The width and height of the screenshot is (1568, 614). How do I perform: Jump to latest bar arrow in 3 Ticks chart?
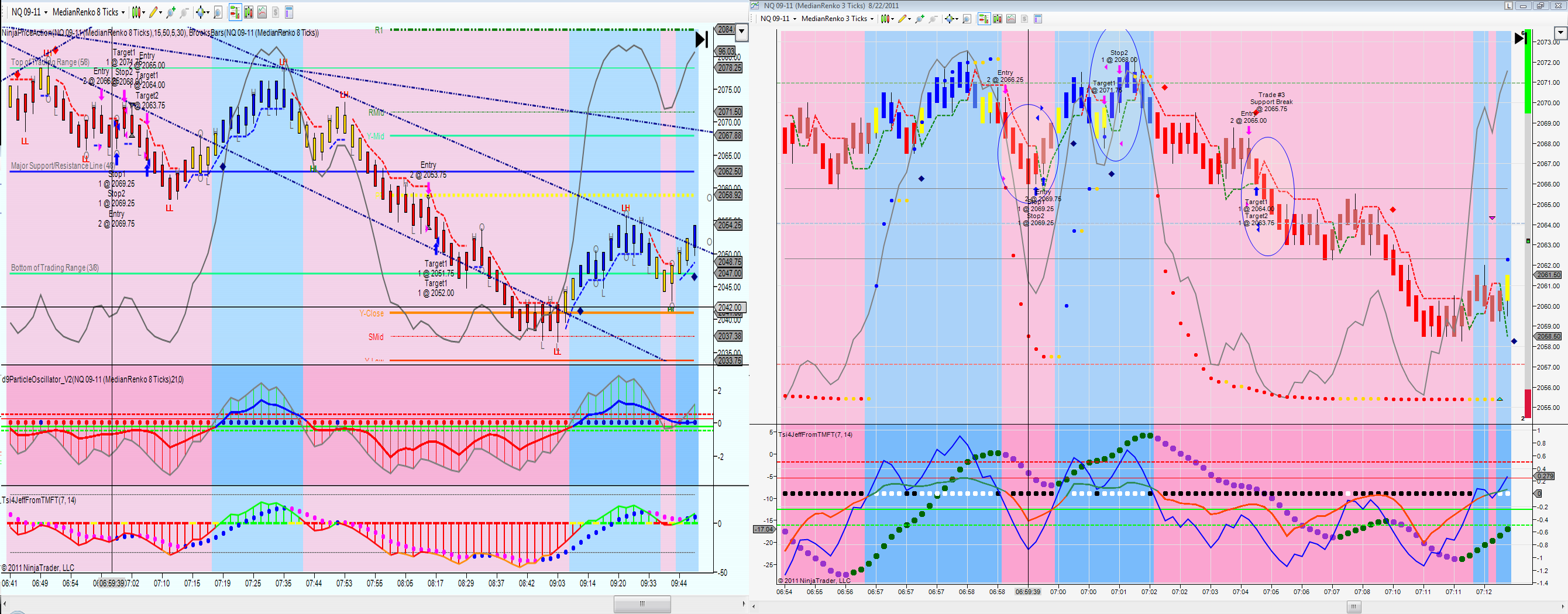pos(1520,39)
